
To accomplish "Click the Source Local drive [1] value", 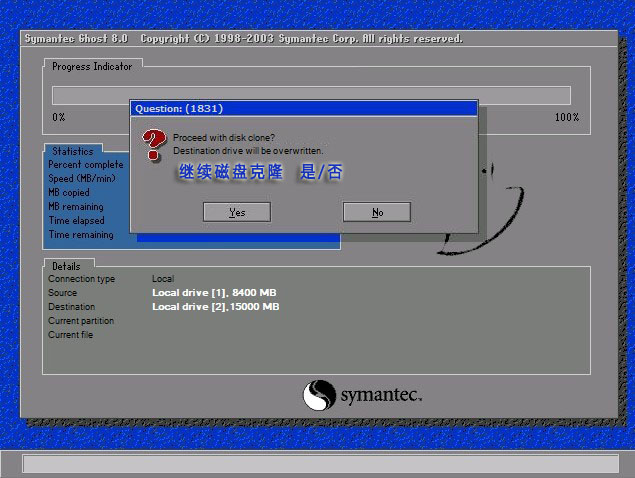I will click(215, 292).
